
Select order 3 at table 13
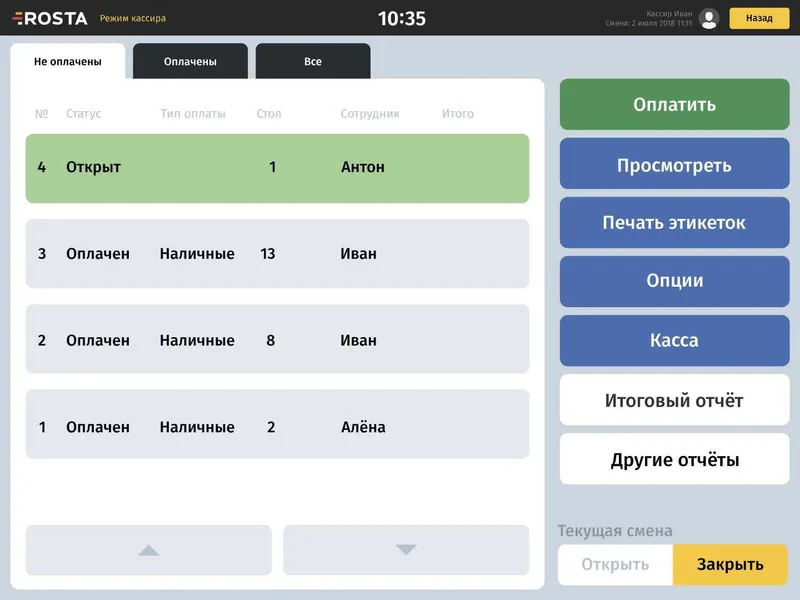(278, 254)
